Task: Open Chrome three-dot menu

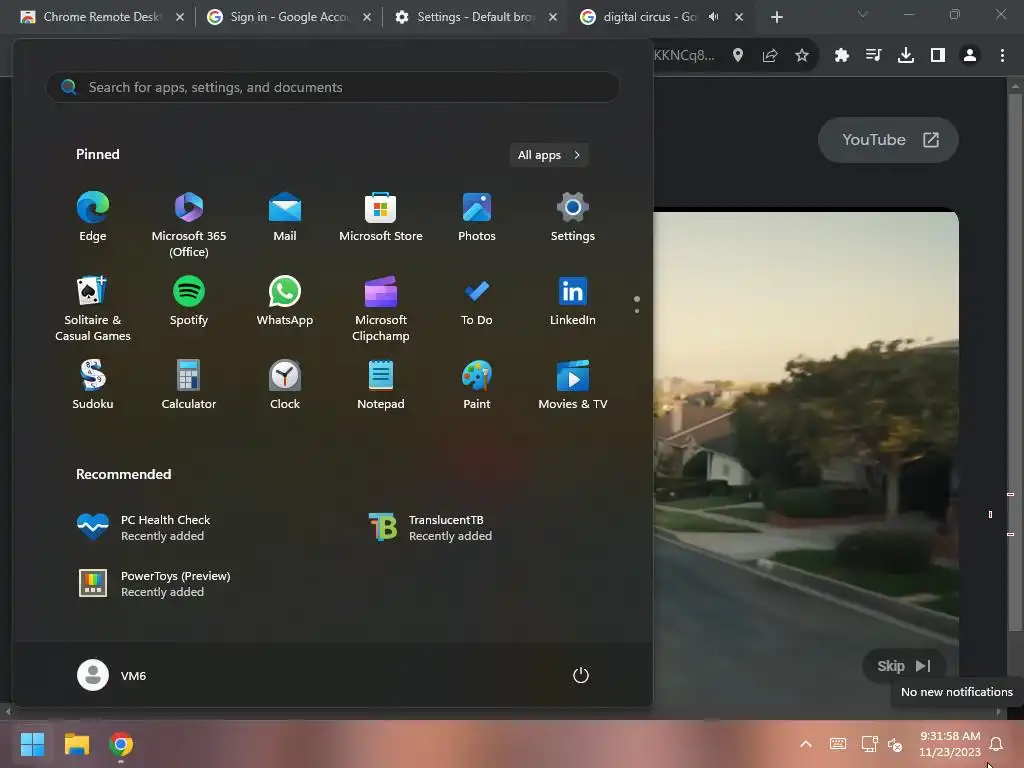Action: pos(1002,56)
